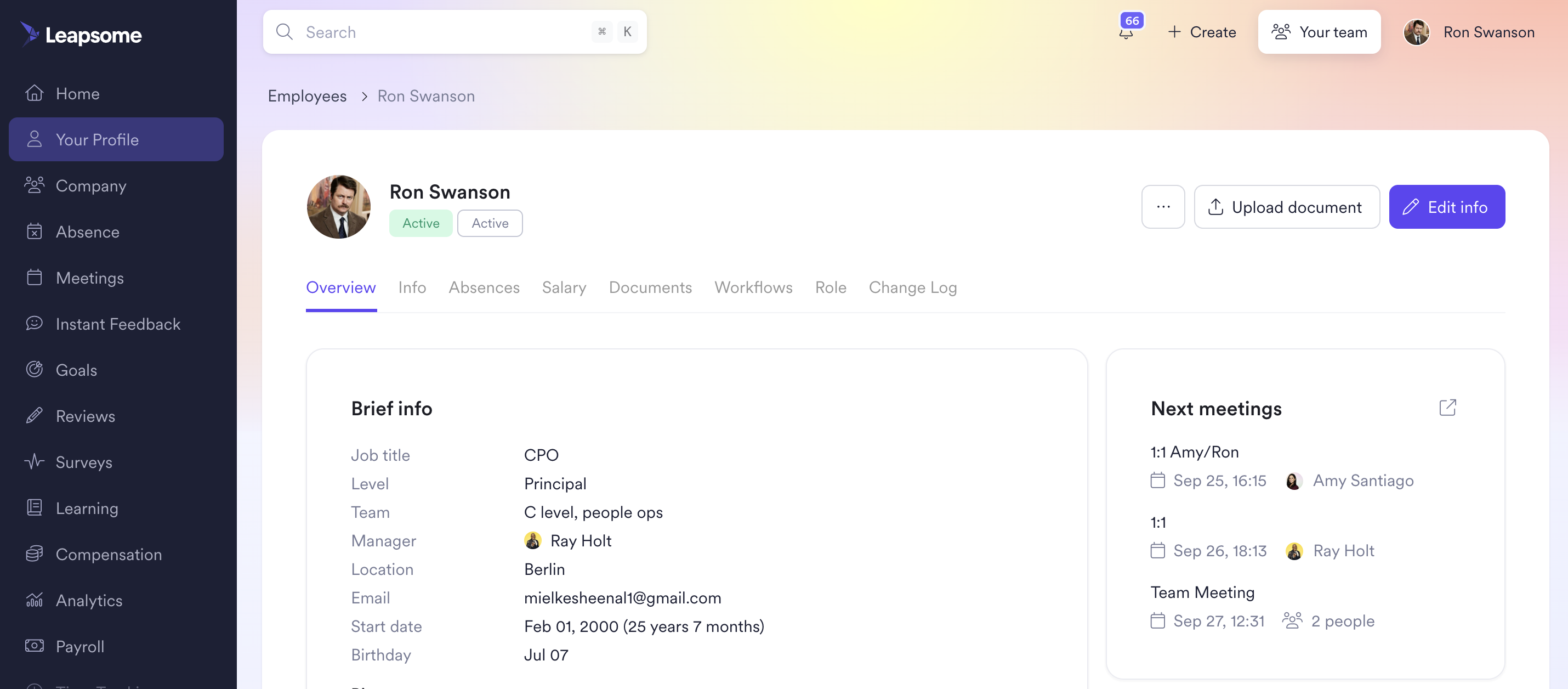Open the Change Log tab
Screen dimensions: 1568x689
912,287
